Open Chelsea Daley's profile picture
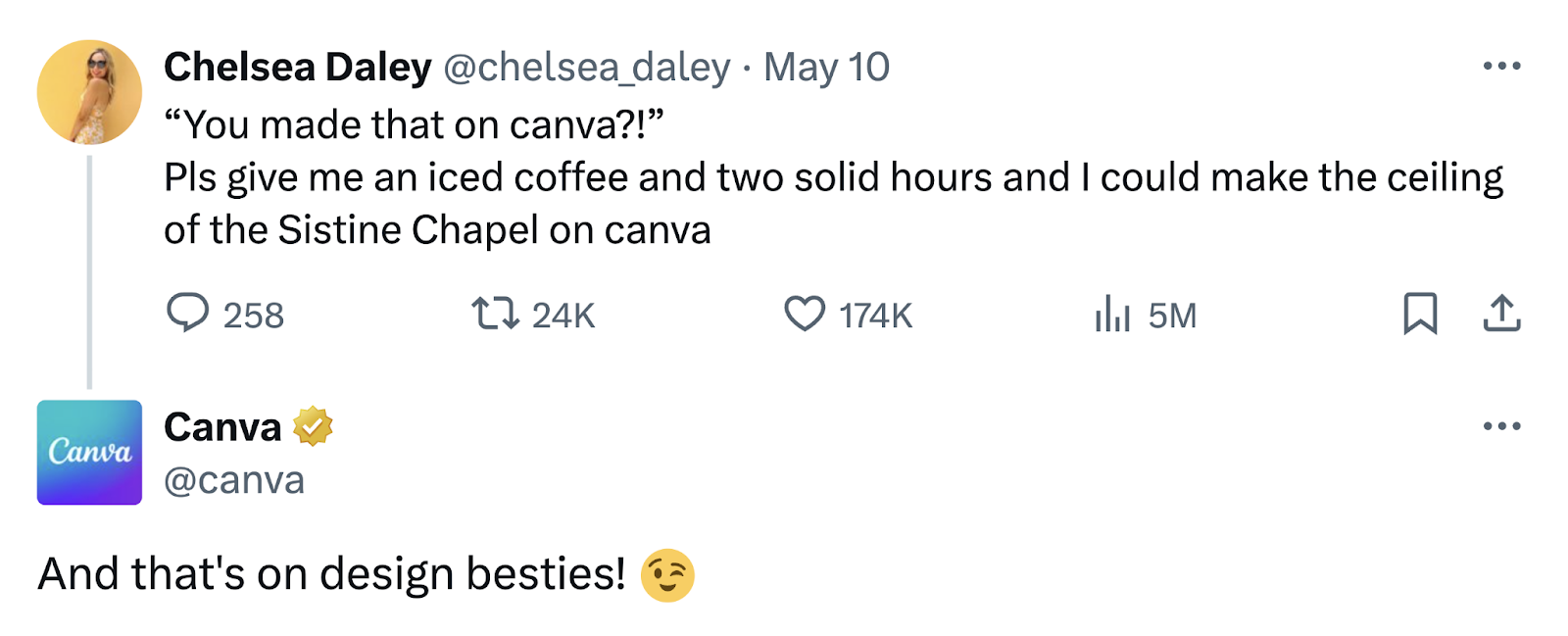This screenshot has width=1568, height=636. (x=89, y=90)
